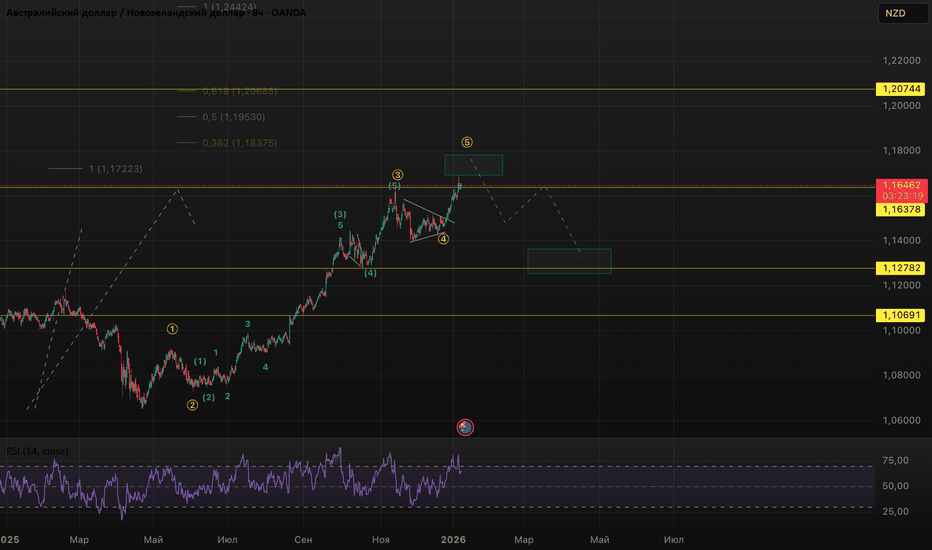The height and width of the screenshot is (550, 932).
Task: Select the 1,20744 yellow price label
Action: [x=901, y=89]
